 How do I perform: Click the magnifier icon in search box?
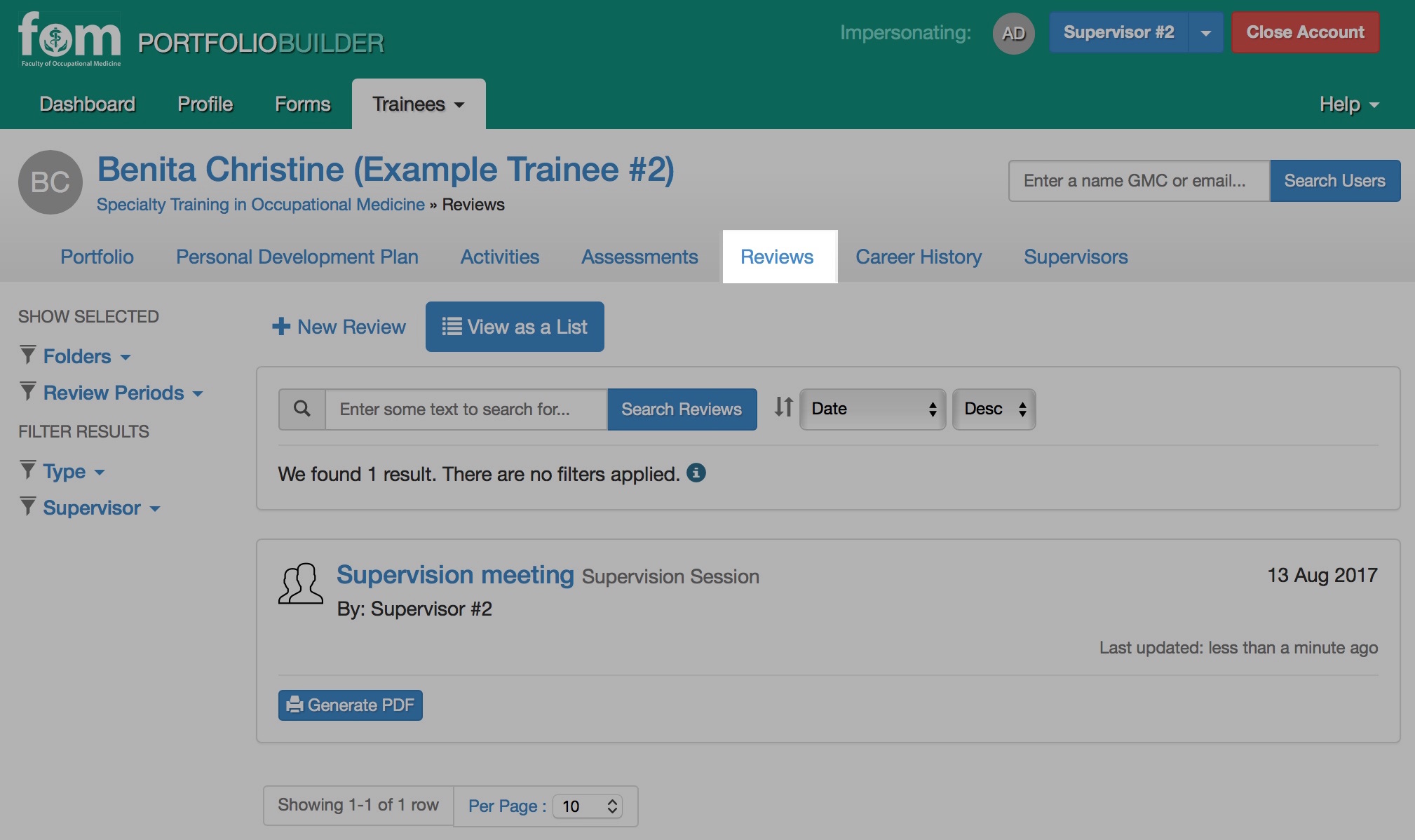pyautogui.click(x=302, y=409)
